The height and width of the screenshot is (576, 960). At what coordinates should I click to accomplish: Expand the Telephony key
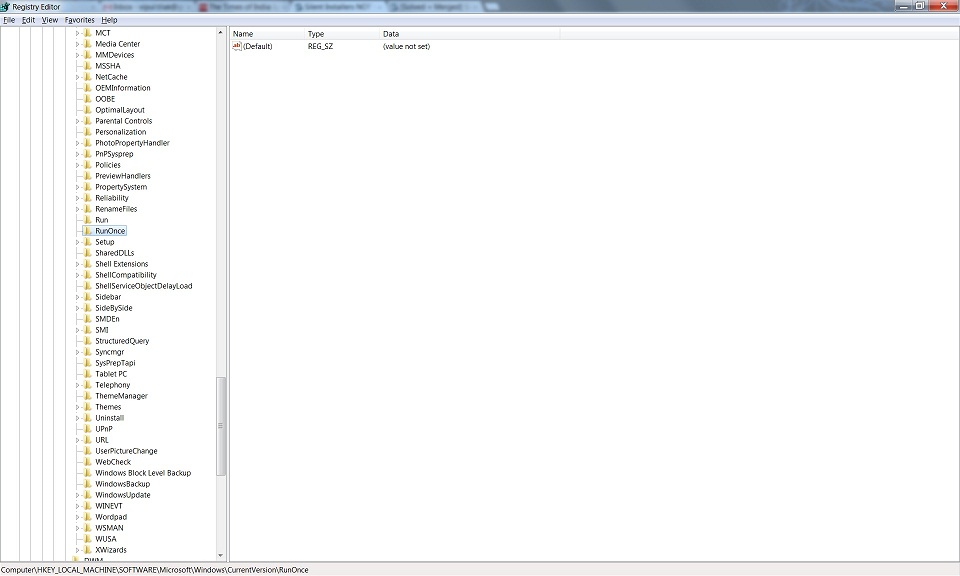pos(77,385)
